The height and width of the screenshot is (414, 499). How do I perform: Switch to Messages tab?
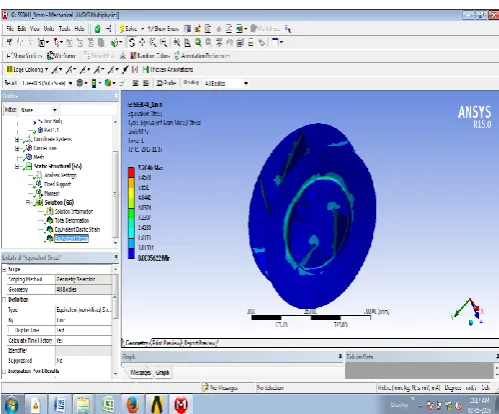[140, 373]
